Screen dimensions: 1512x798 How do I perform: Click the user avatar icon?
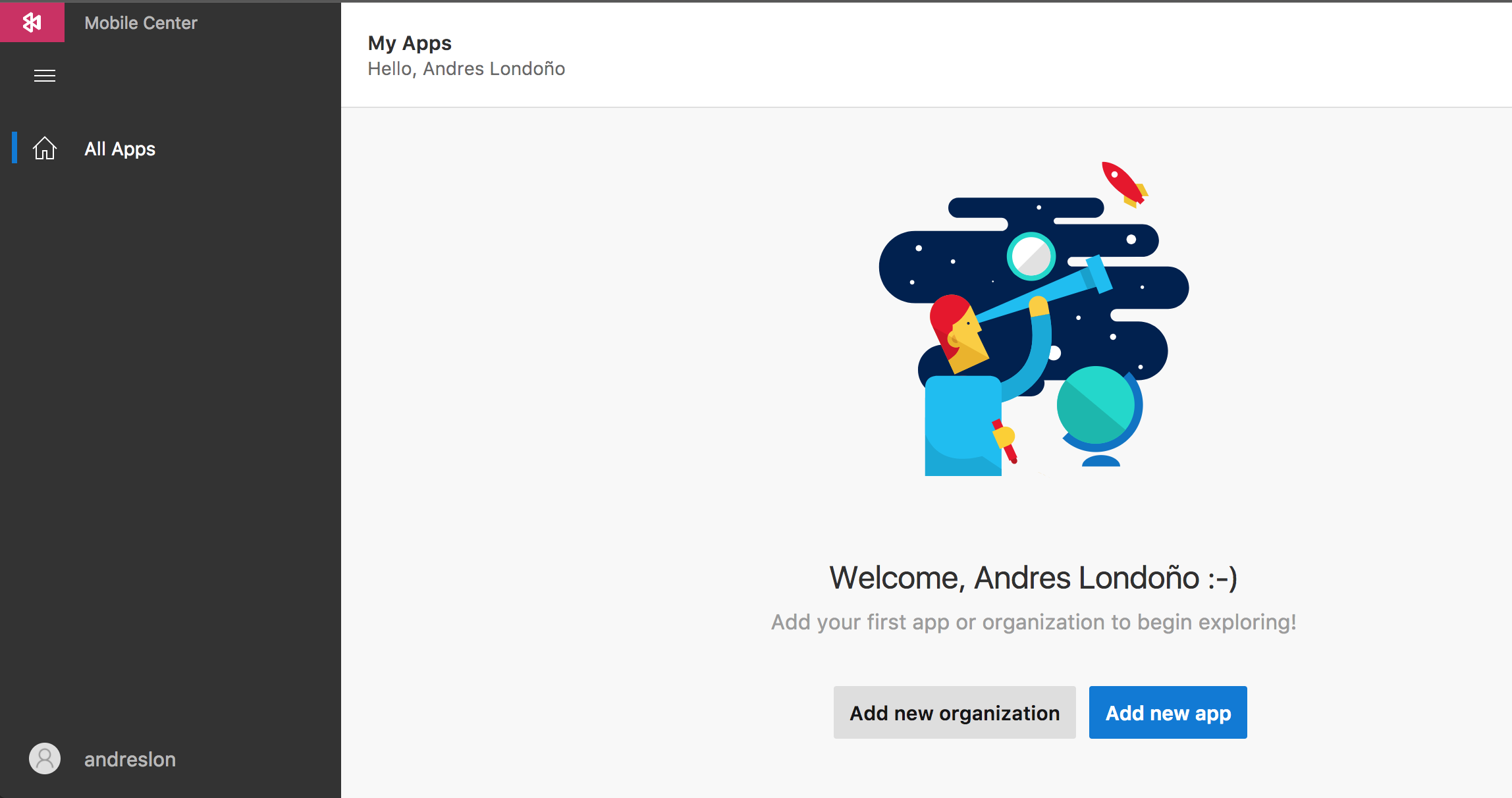point(45,759)
